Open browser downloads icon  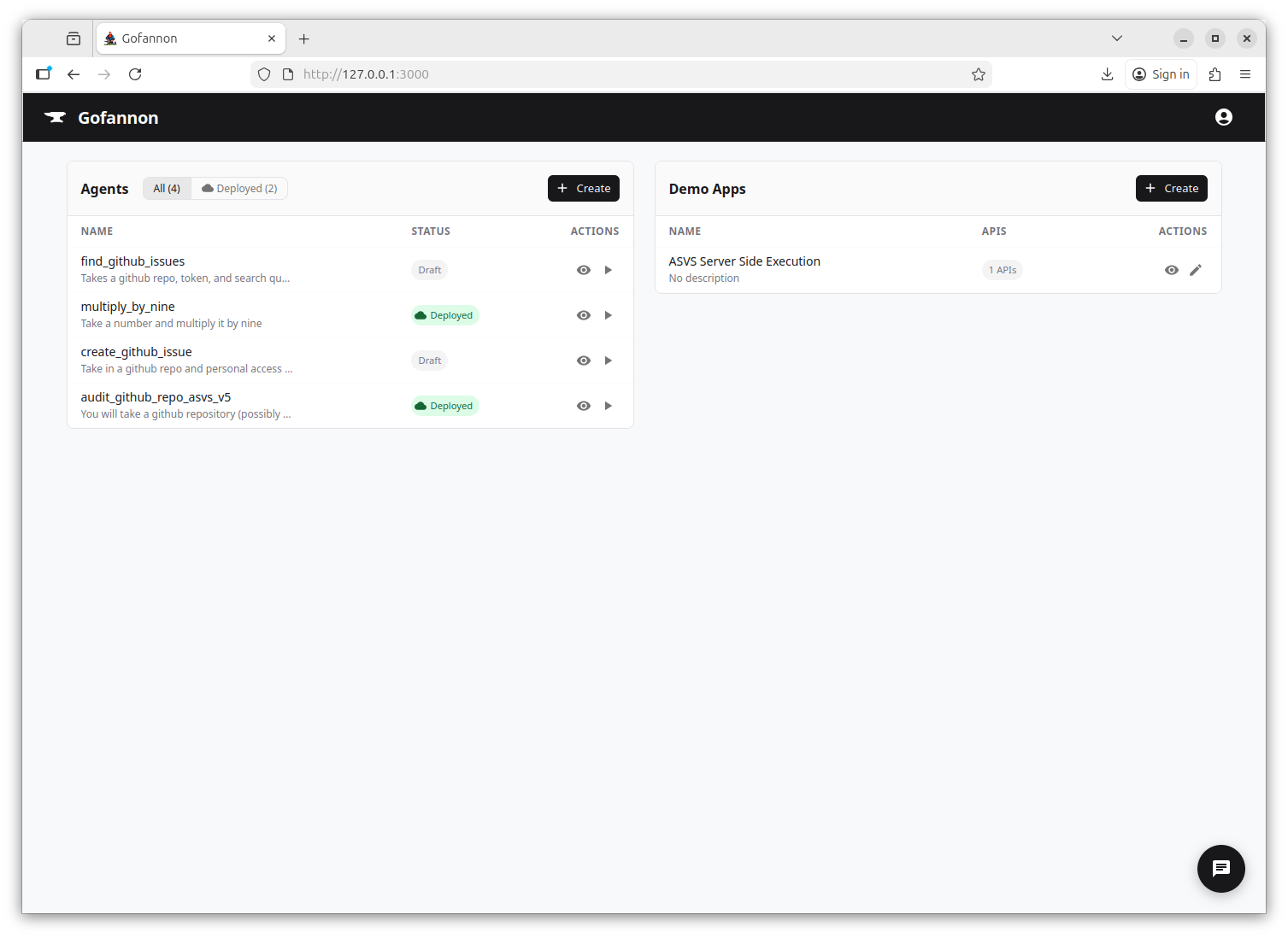(x=1107, y=74)
